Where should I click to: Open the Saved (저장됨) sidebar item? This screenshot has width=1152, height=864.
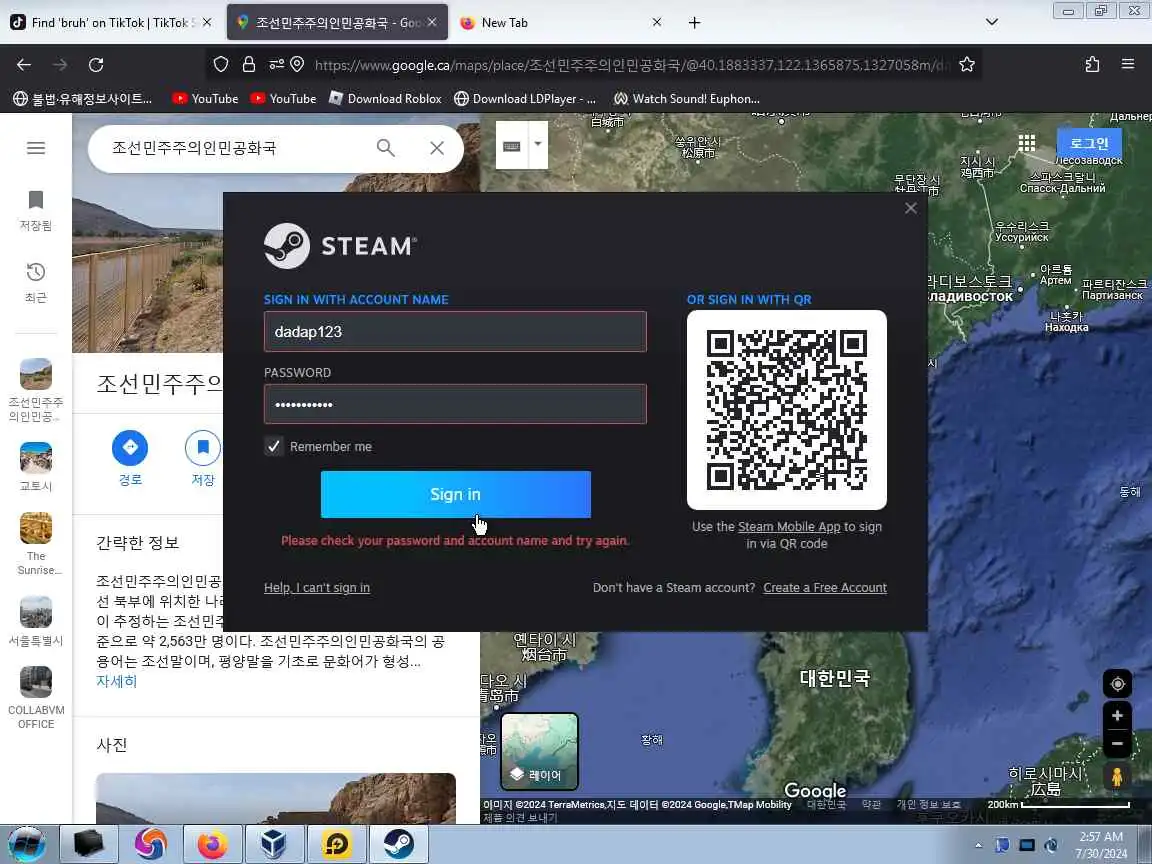click(36, 210)
